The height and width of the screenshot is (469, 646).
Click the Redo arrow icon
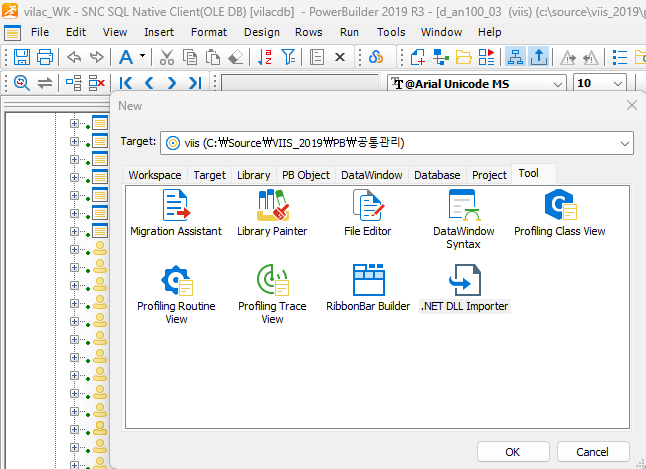click(x=97, y=57)
